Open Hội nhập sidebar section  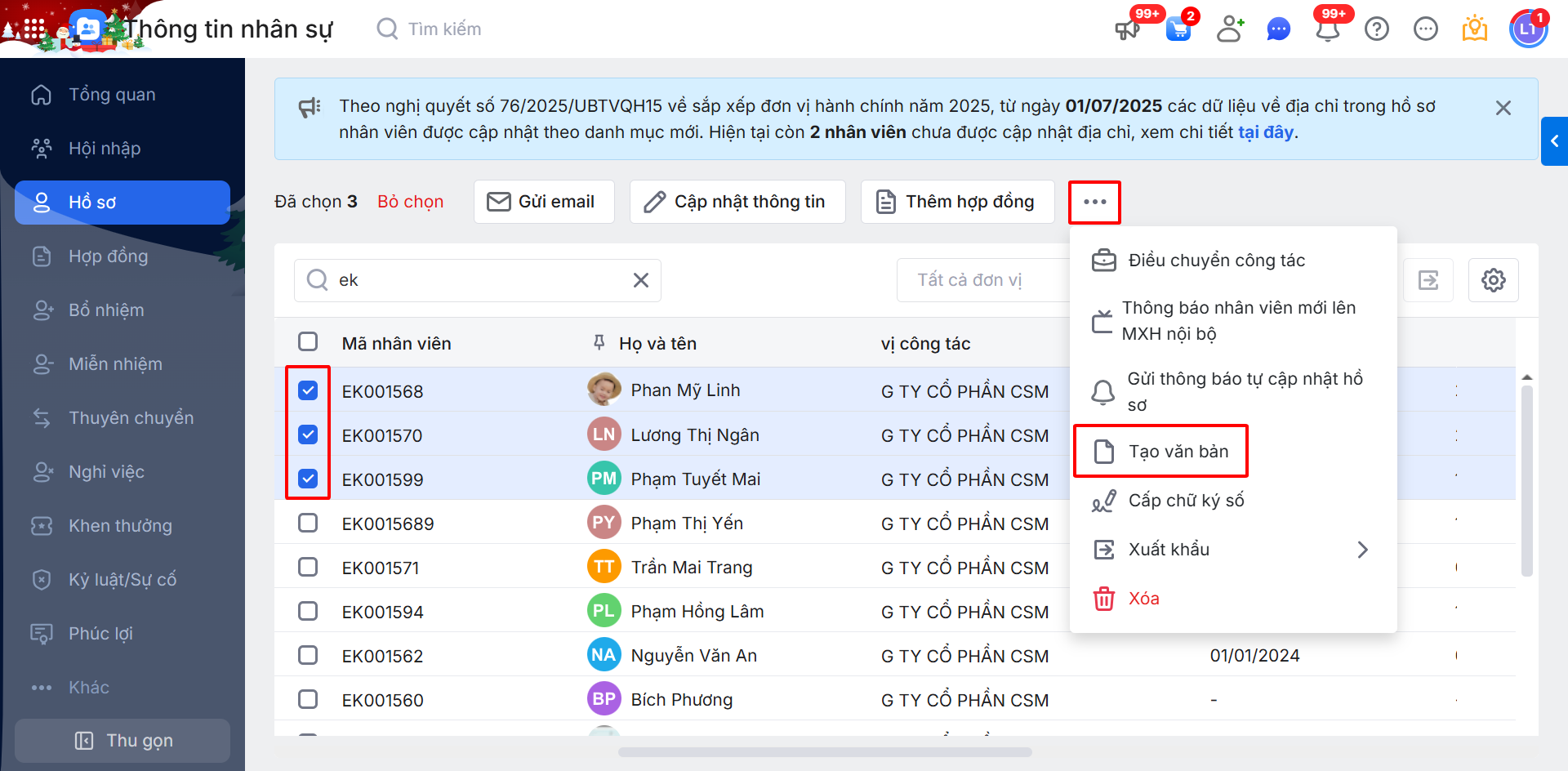(122, 149)
